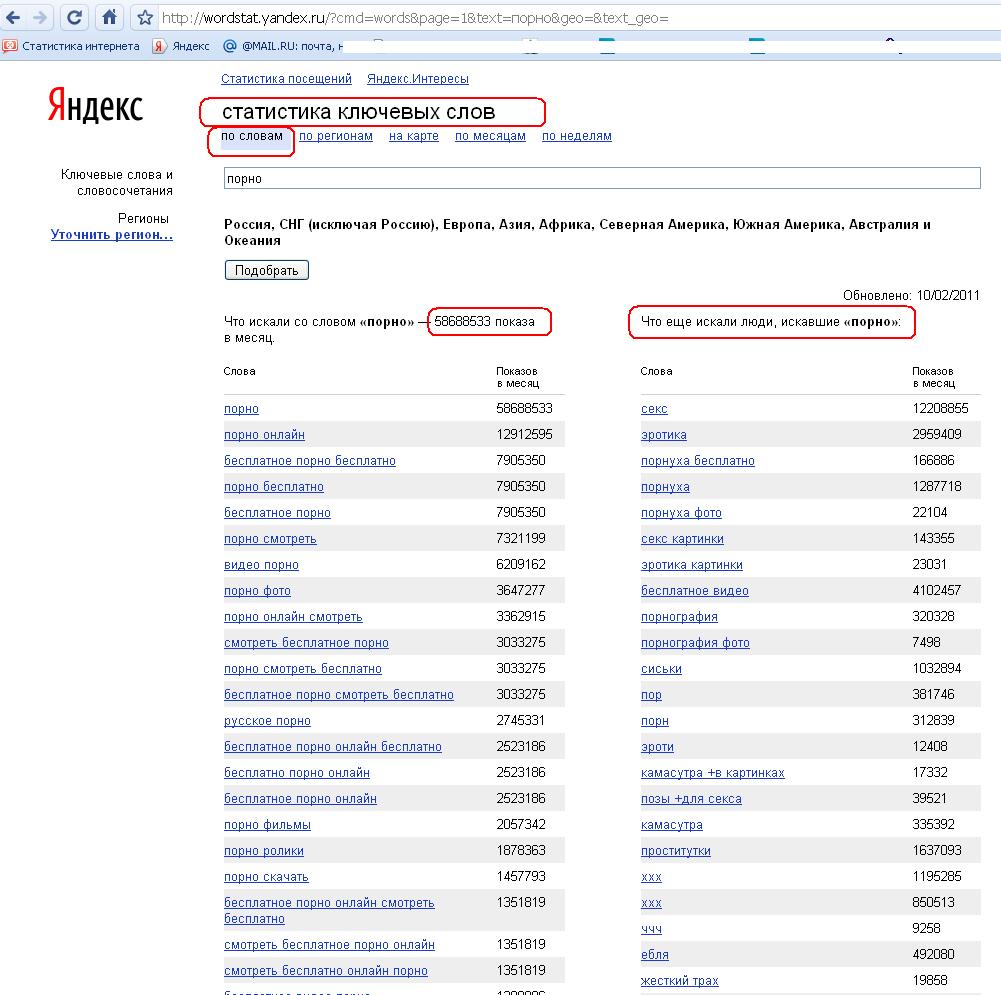
Task: Open the "Статистика посещений" link
Action: [286, 79]
